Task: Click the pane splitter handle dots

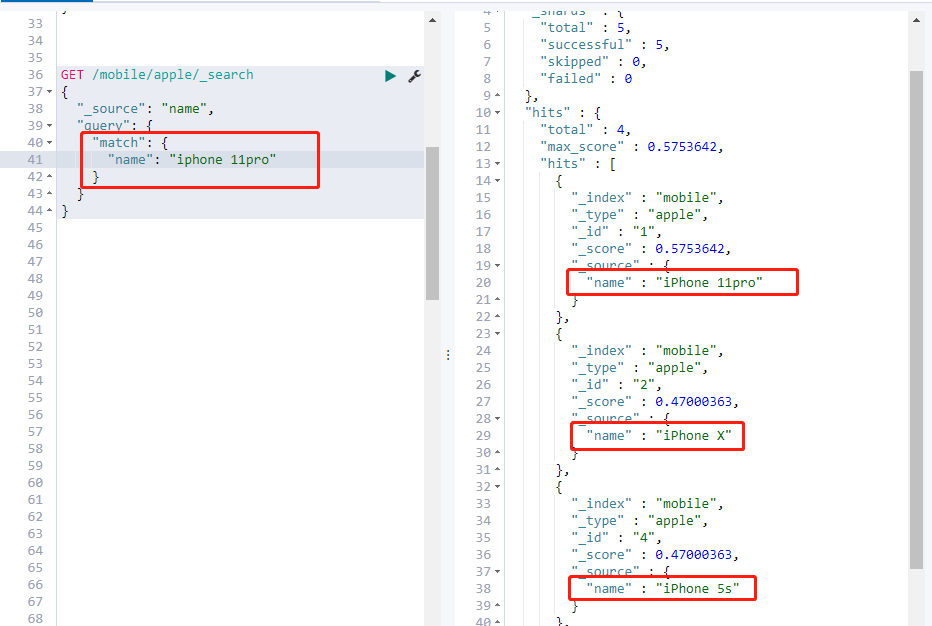Action: 448,355
